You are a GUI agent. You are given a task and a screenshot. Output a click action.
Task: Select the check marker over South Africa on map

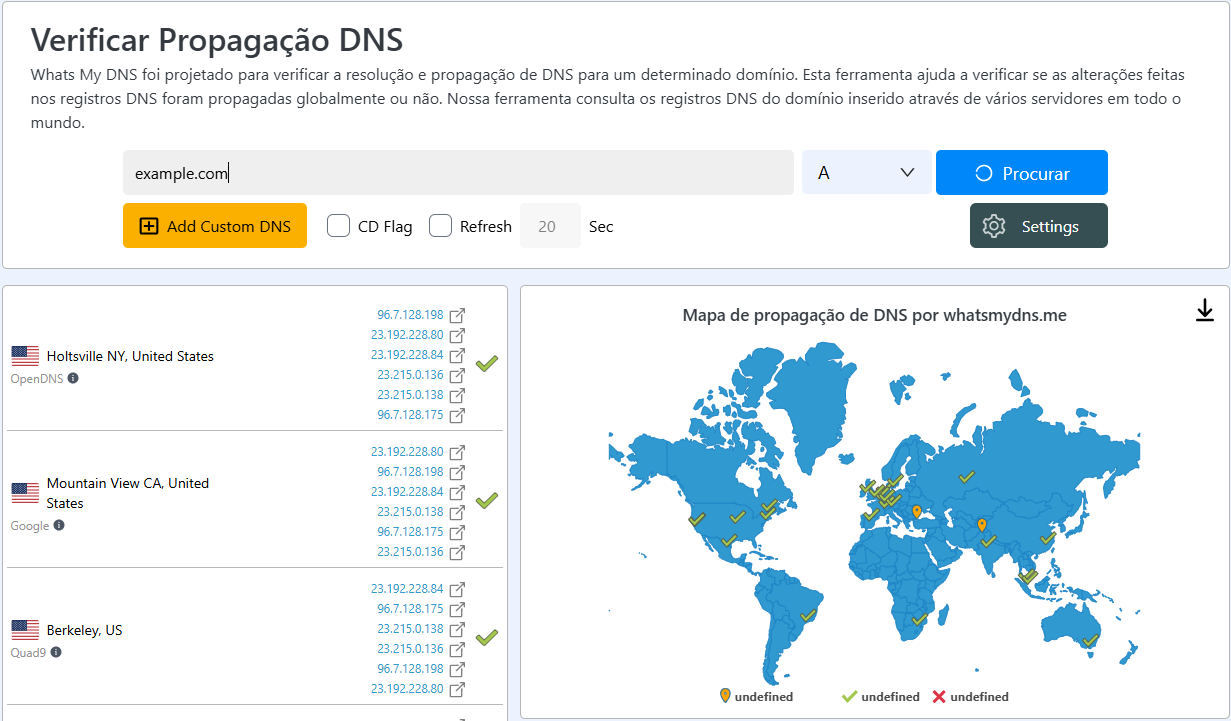(x=918, y=621)
